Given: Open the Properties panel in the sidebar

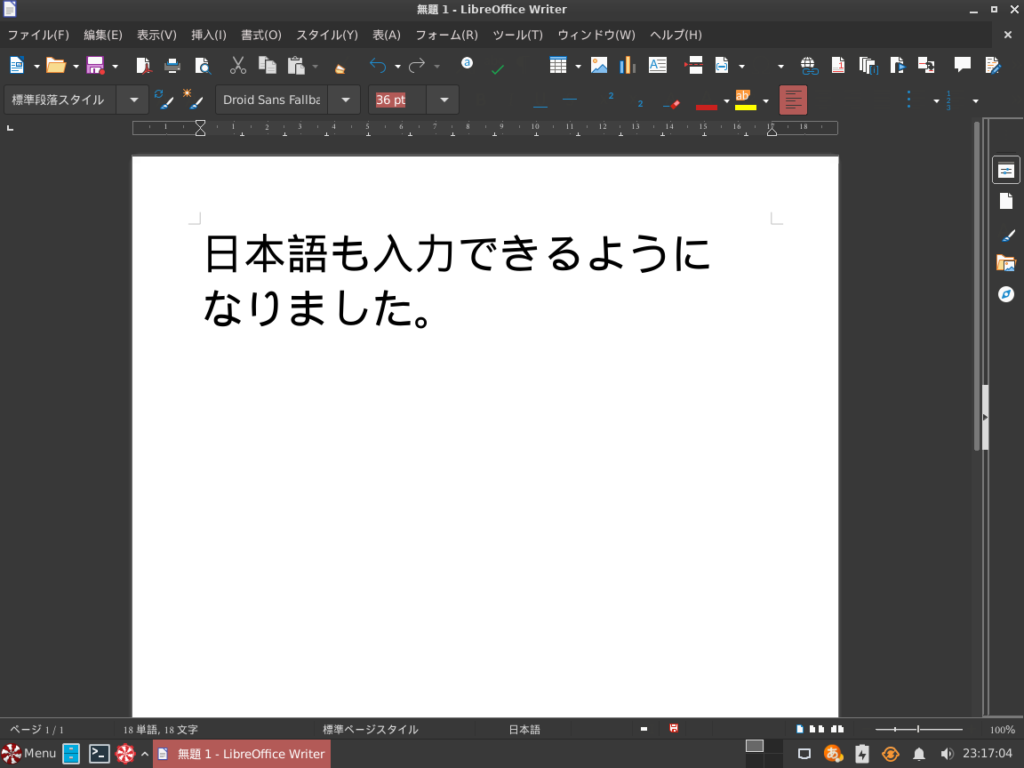Looking at the screenshot, I should coord(1006,169).
